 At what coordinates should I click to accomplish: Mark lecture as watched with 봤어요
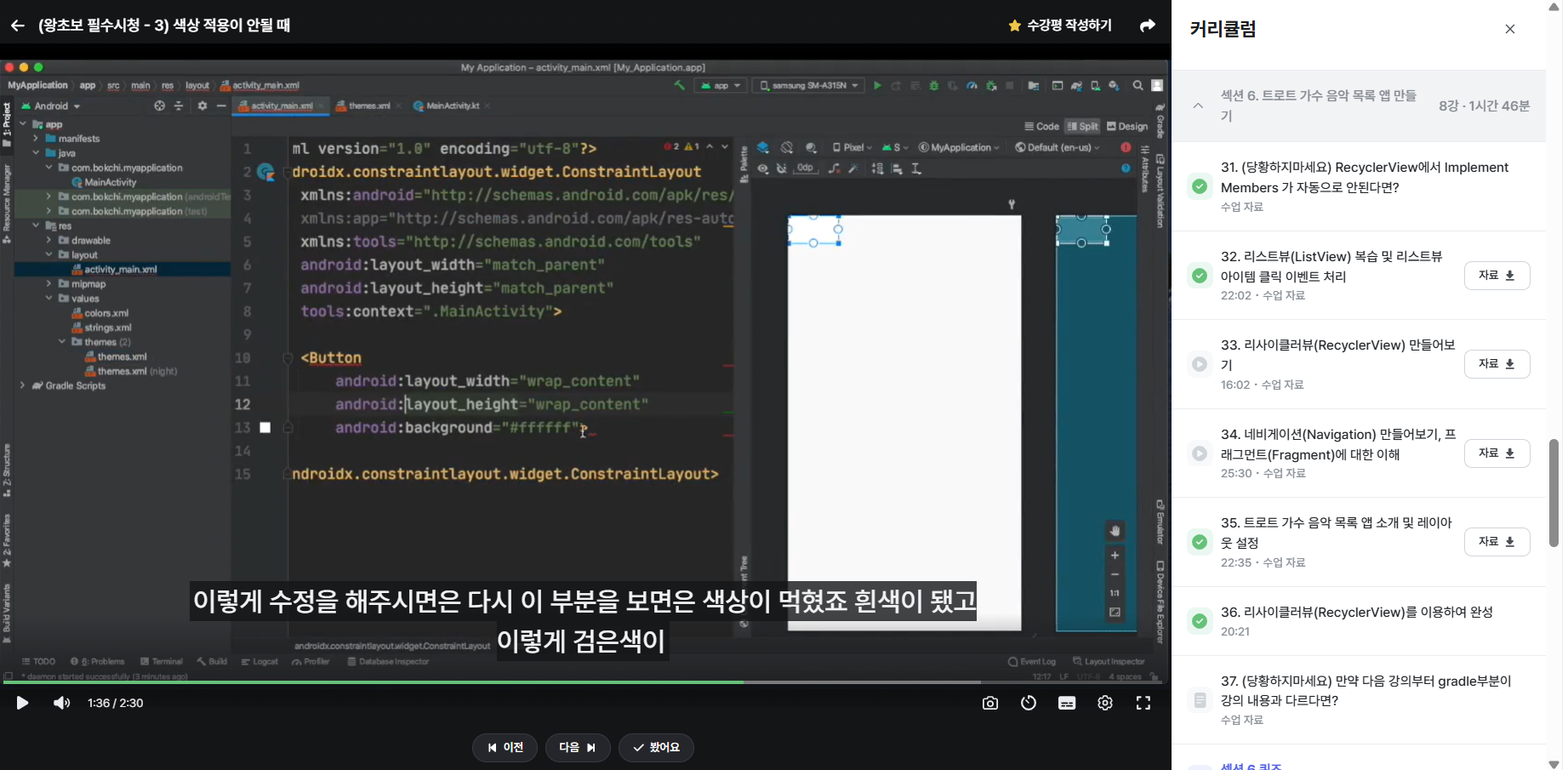[656, 747]
